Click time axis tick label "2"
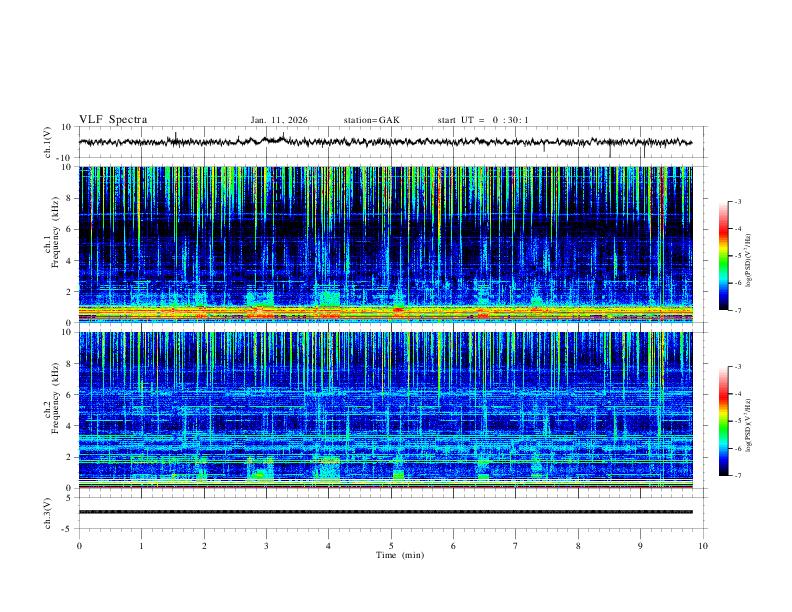792x612 pixels. coord(204,546)
